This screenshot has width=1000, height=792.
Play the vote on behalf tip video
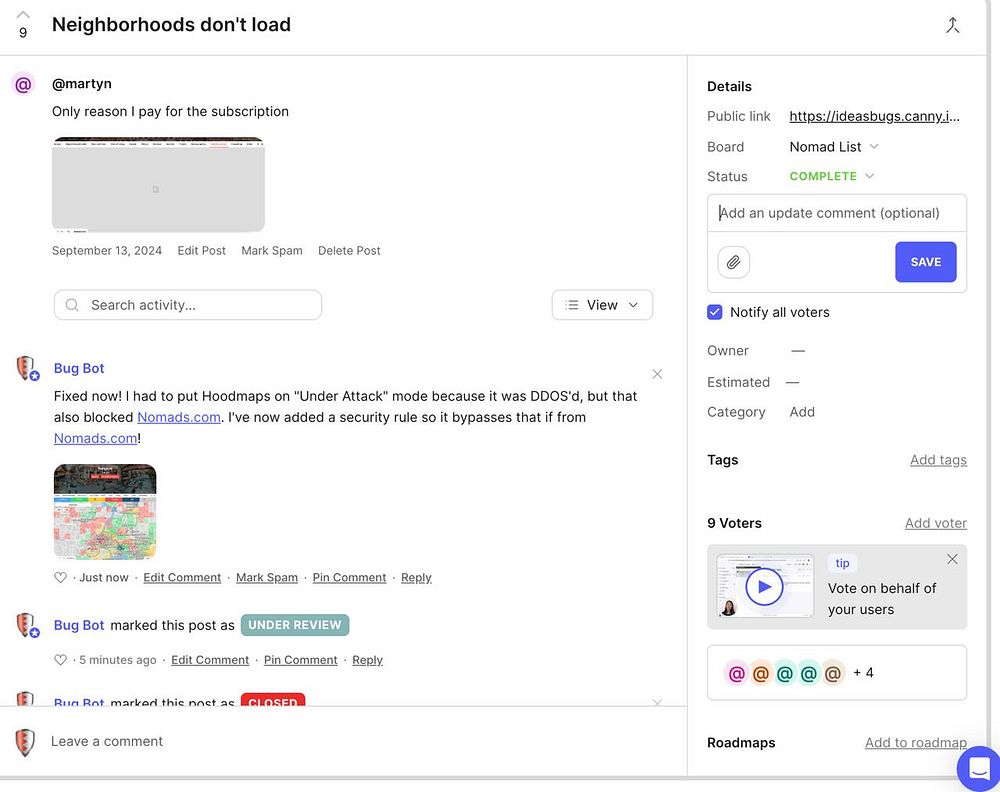764,587
